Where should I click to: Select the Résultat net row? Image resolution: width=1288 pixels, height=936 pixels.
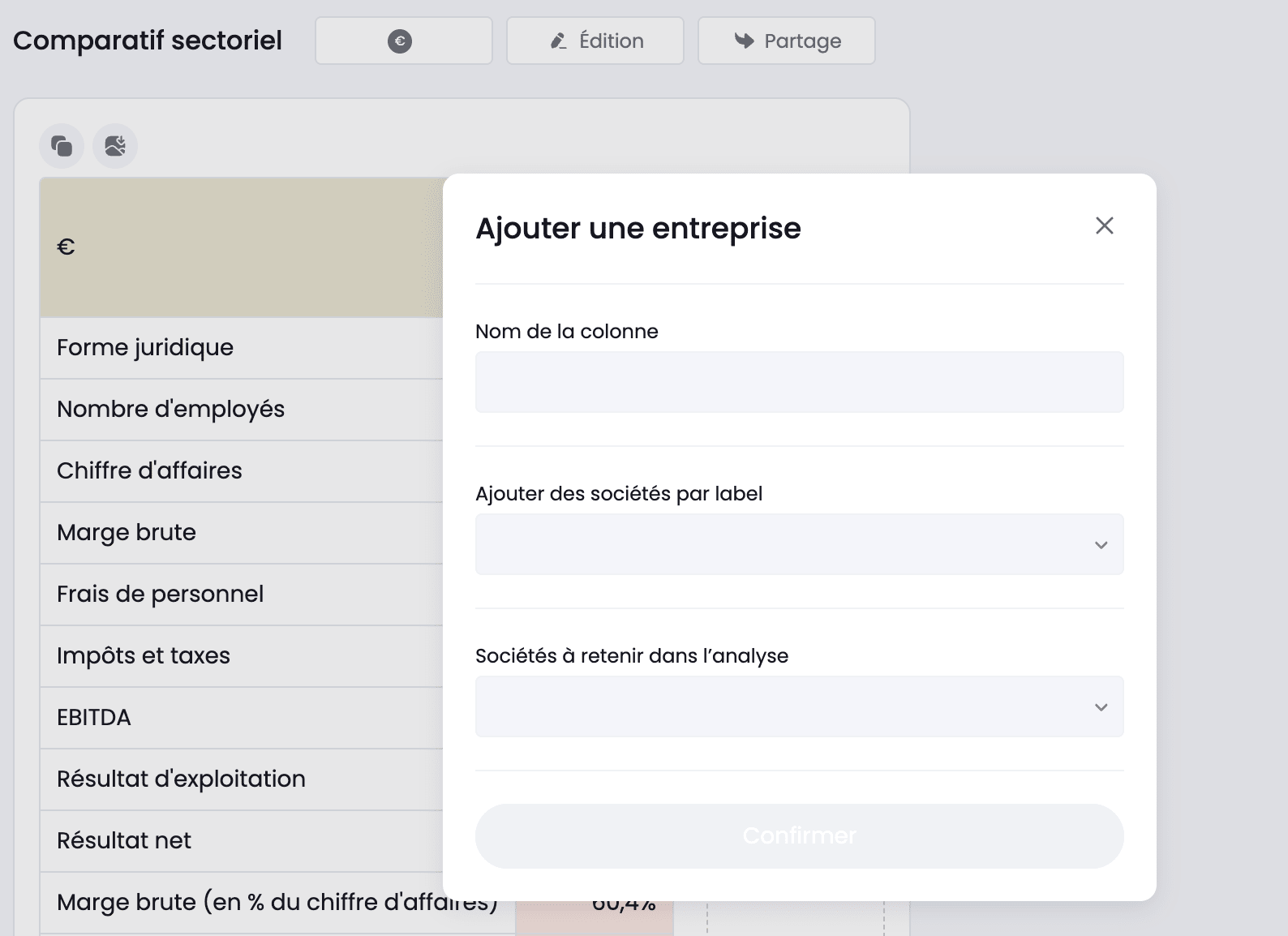coord(242,841)
